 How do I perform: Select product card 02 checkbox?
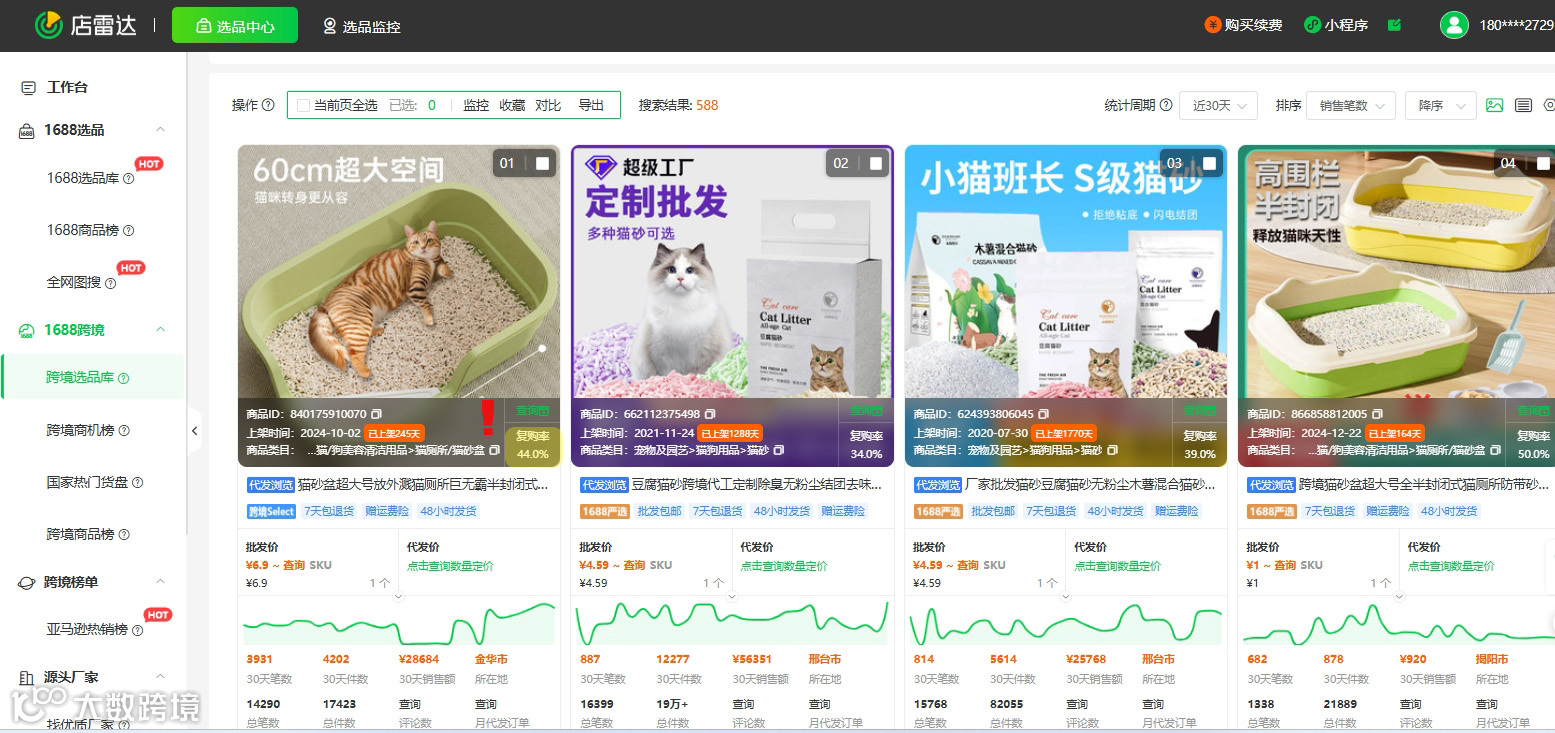[876, 163]
